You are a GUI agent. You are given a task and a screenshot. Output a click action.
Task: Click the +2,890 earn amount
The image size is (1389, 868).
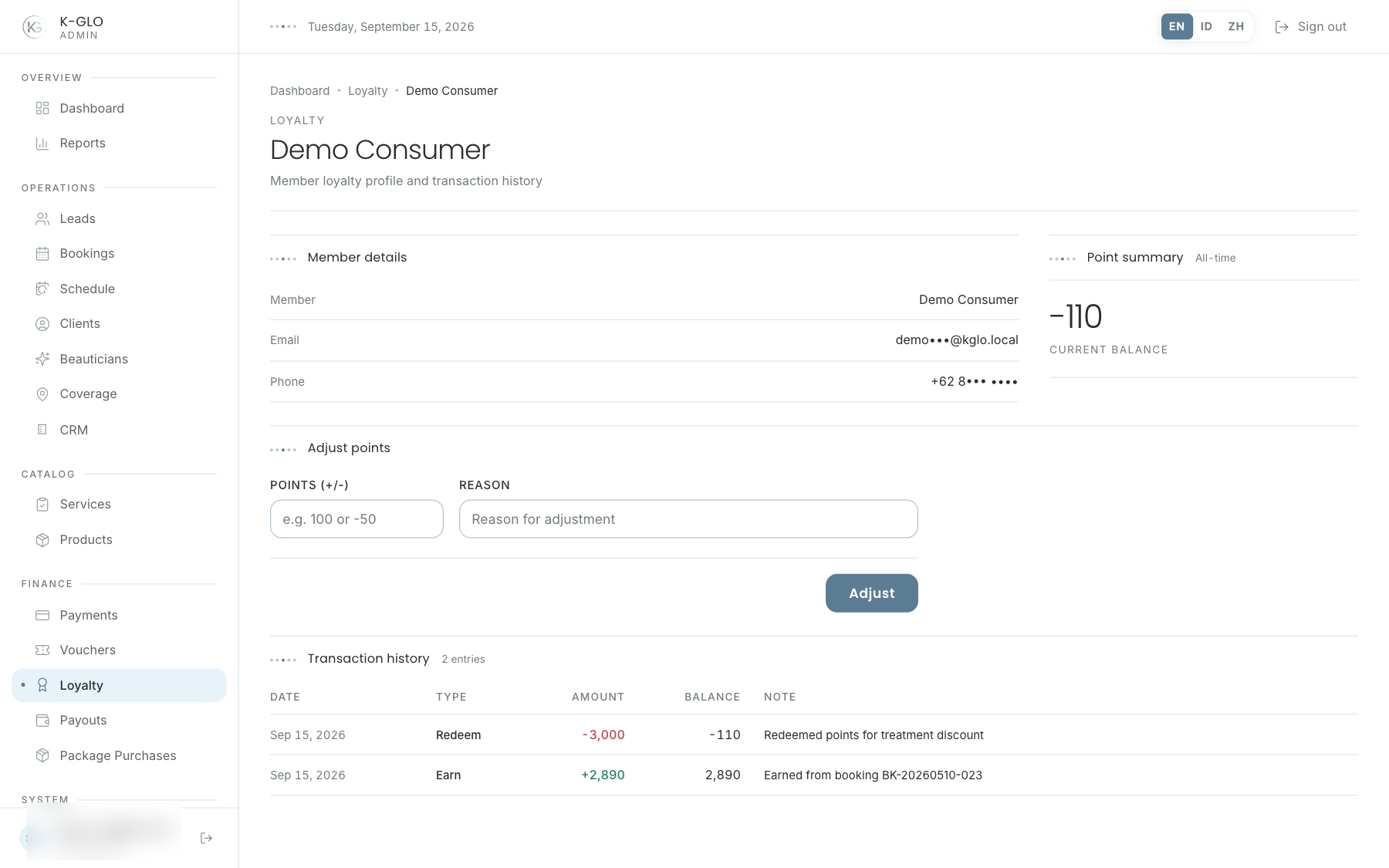pyautogui.click(x=603, y=775)
